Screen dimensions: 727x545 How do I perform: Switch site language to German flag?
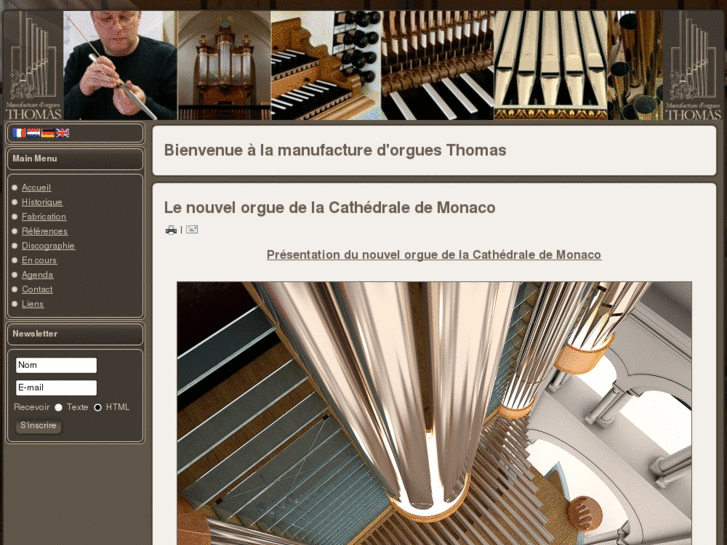pos(48,133)
